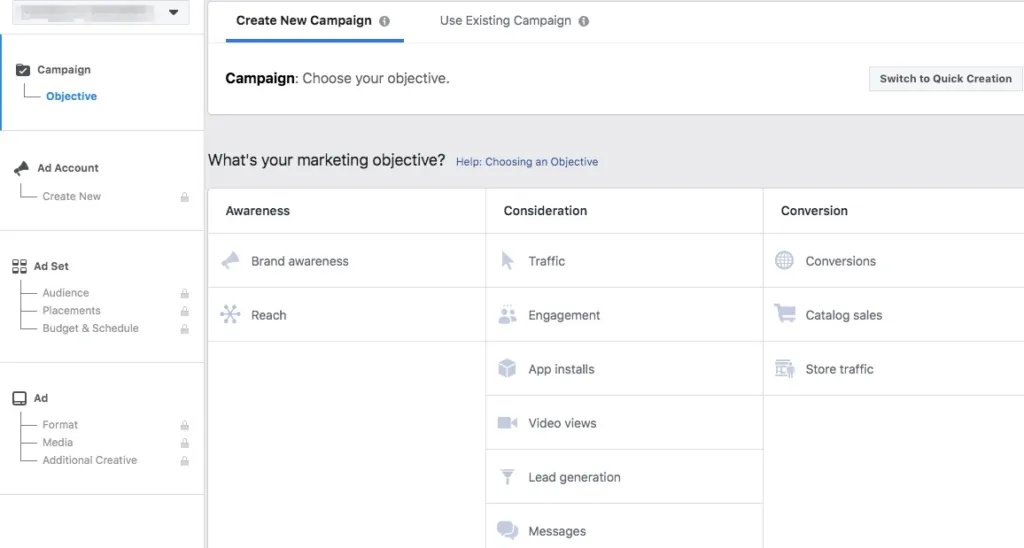Click the Conversions globe icon
The height and width of the screenshot is (548, 1024).
click(x=784, y=261)
